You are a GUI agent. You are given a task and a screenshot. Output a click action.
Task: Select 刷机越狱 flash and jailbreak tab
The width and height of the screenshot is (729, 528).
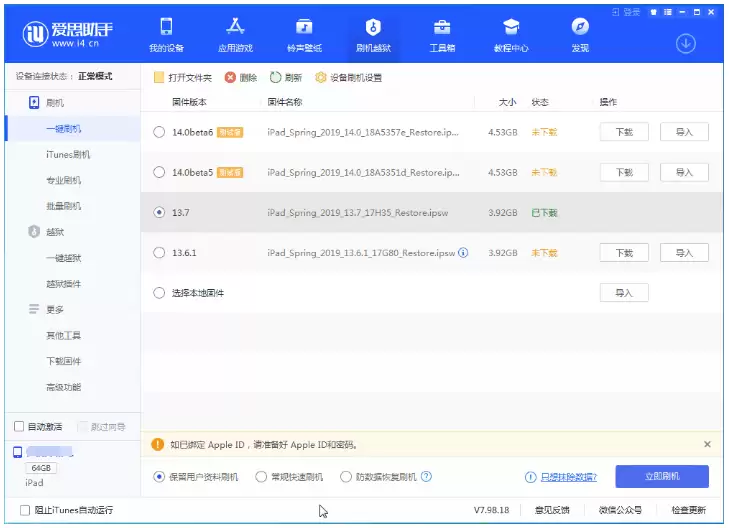click(x=373, y=35)
